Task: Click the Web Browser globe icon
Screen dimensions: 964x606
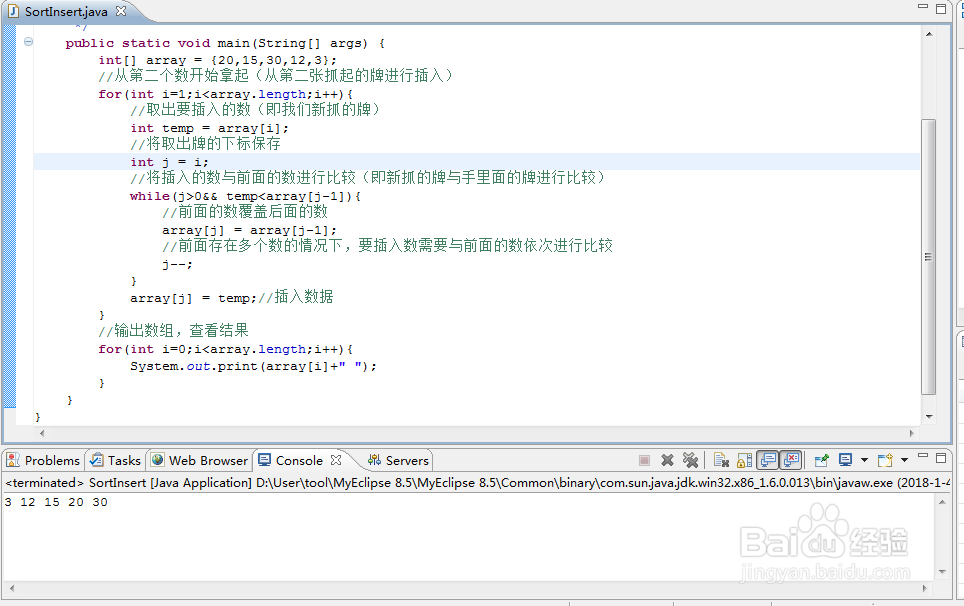Action: [x=157, y=460]
